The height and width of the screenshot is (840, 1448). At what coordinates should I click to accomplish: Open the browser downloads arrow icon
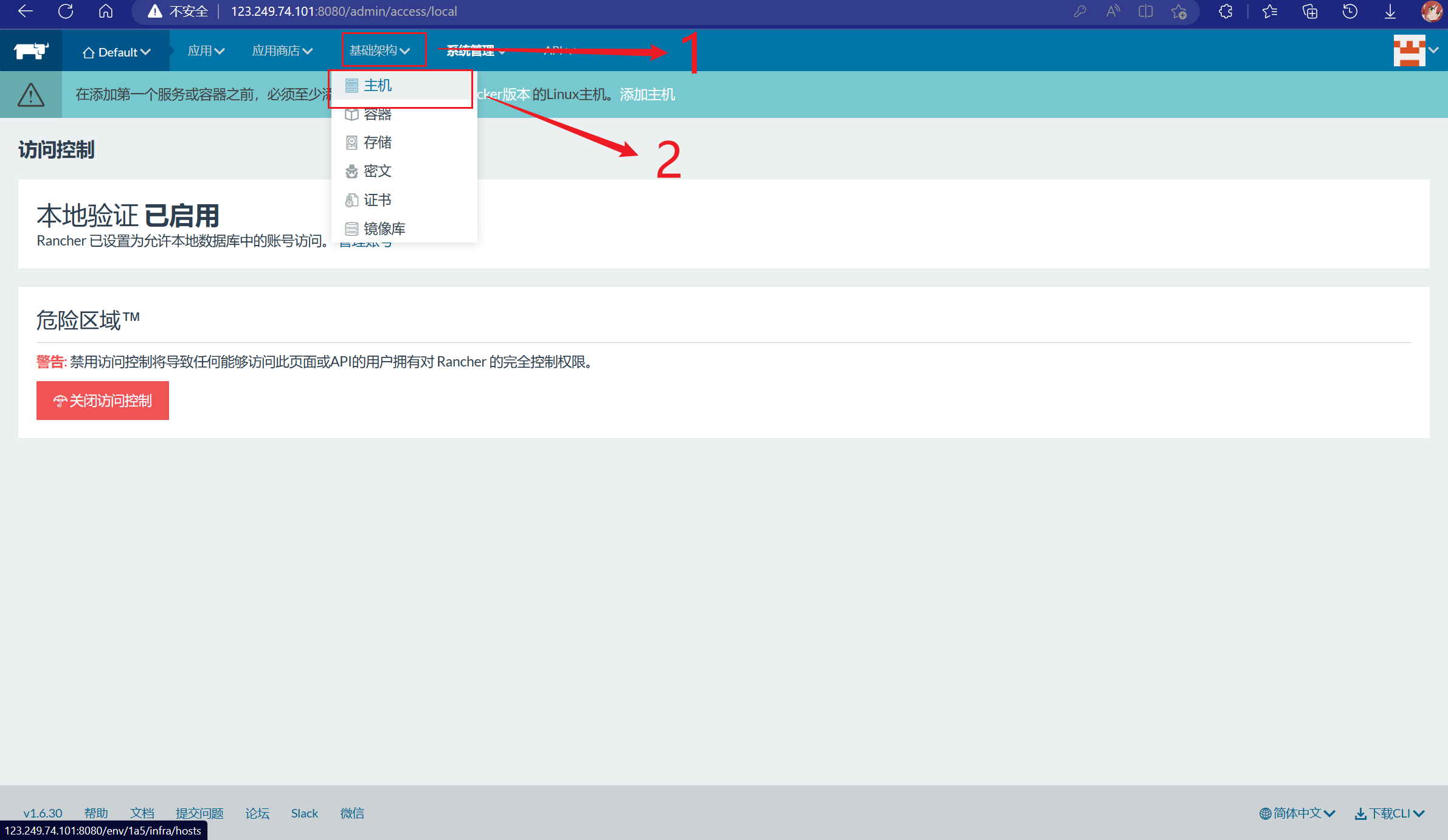coord(1390,12)
